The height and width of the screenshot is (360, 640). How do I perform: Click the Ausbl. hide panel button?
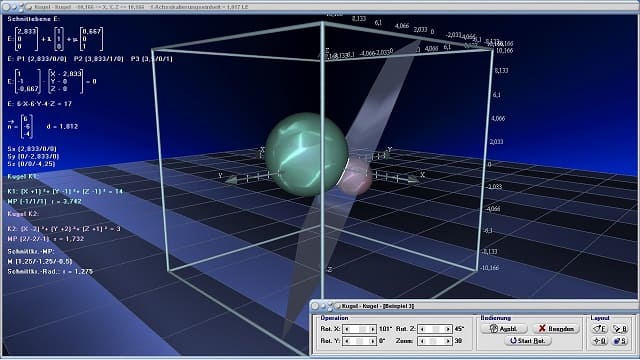pyautogui.click(x=504, y=329)
